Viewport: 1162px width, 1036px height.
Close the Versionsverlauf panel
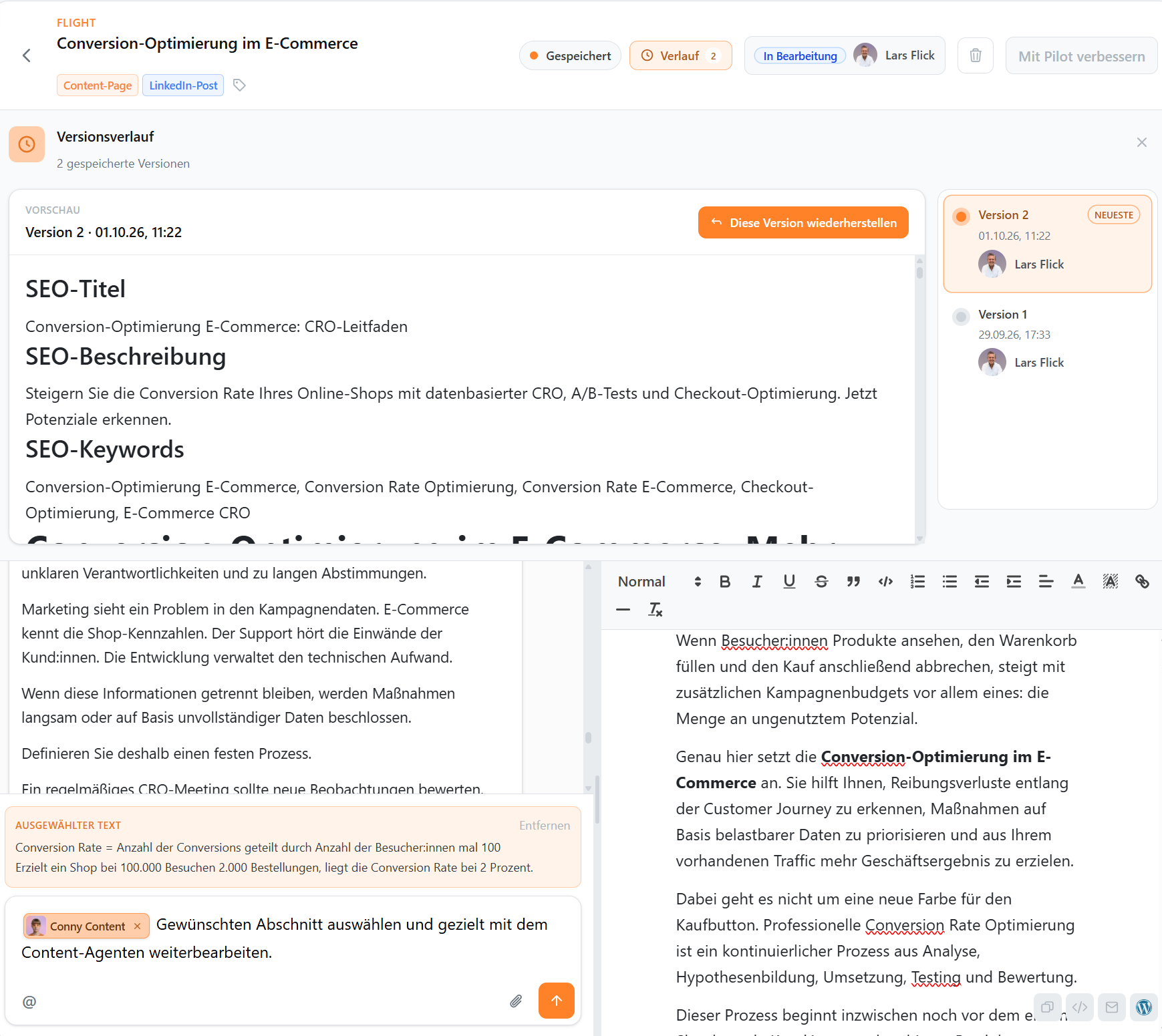(1142, 142)
